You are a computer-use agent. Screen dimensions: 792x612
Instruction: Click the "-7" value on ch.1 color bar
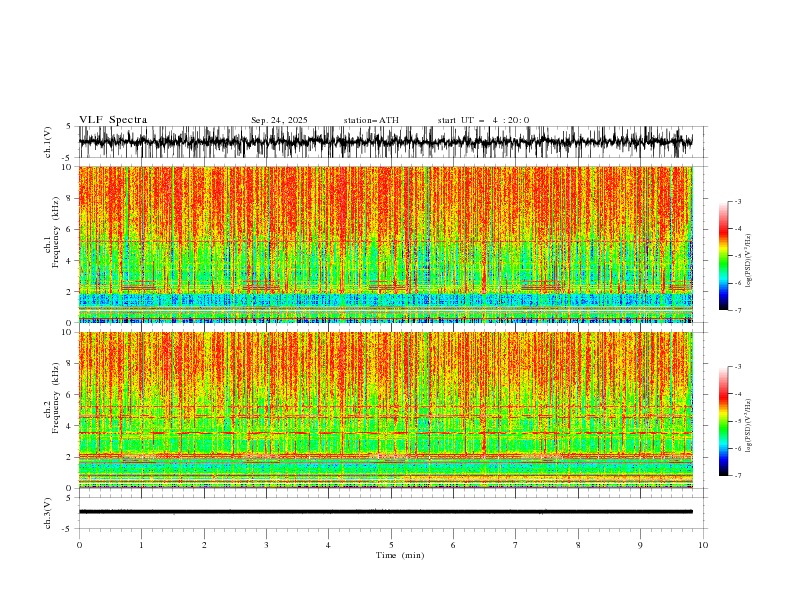(x=737, y=310)
